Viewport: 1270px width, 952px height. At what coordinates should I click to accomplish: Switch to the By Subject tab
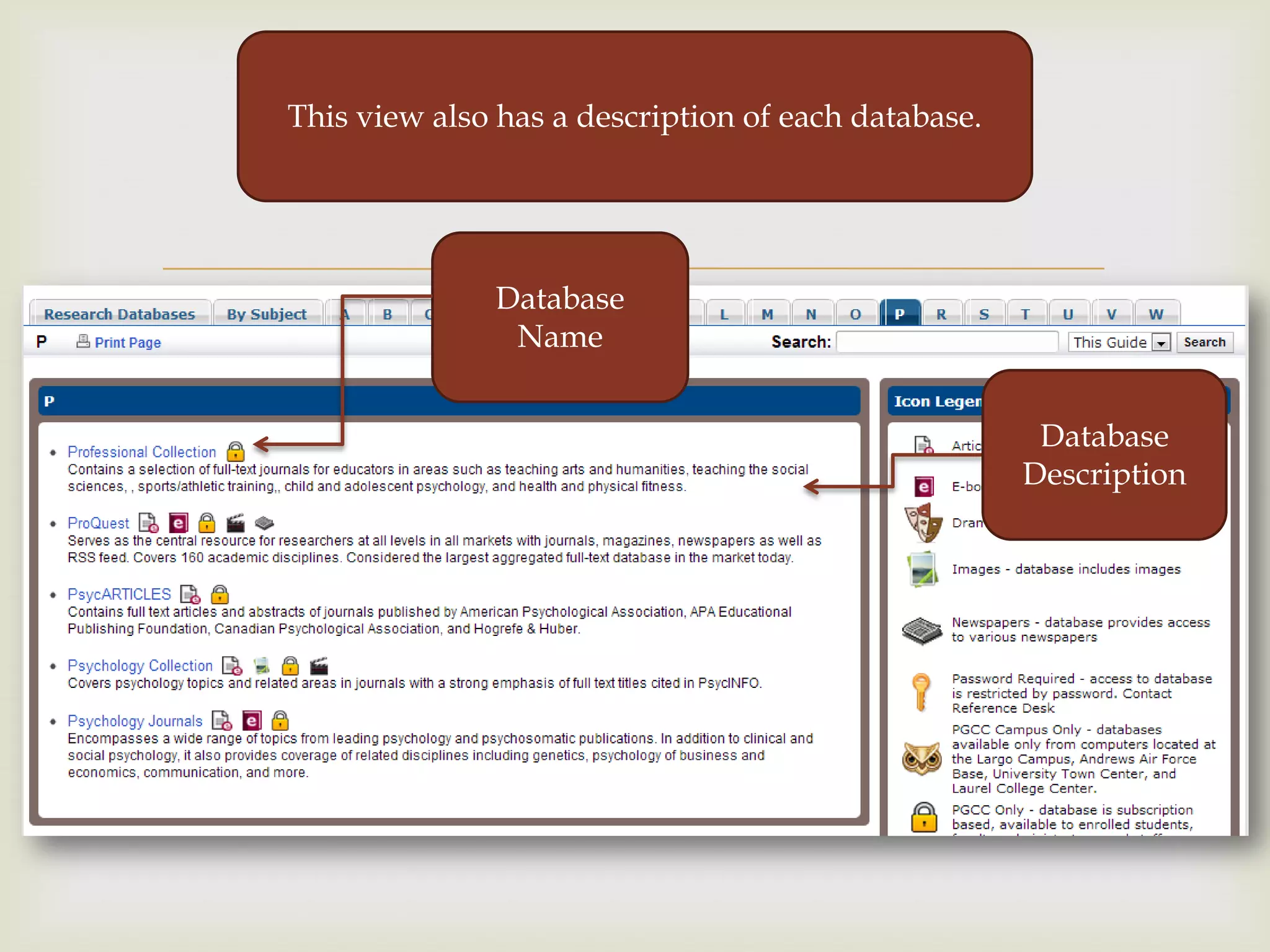click(267, 314)
